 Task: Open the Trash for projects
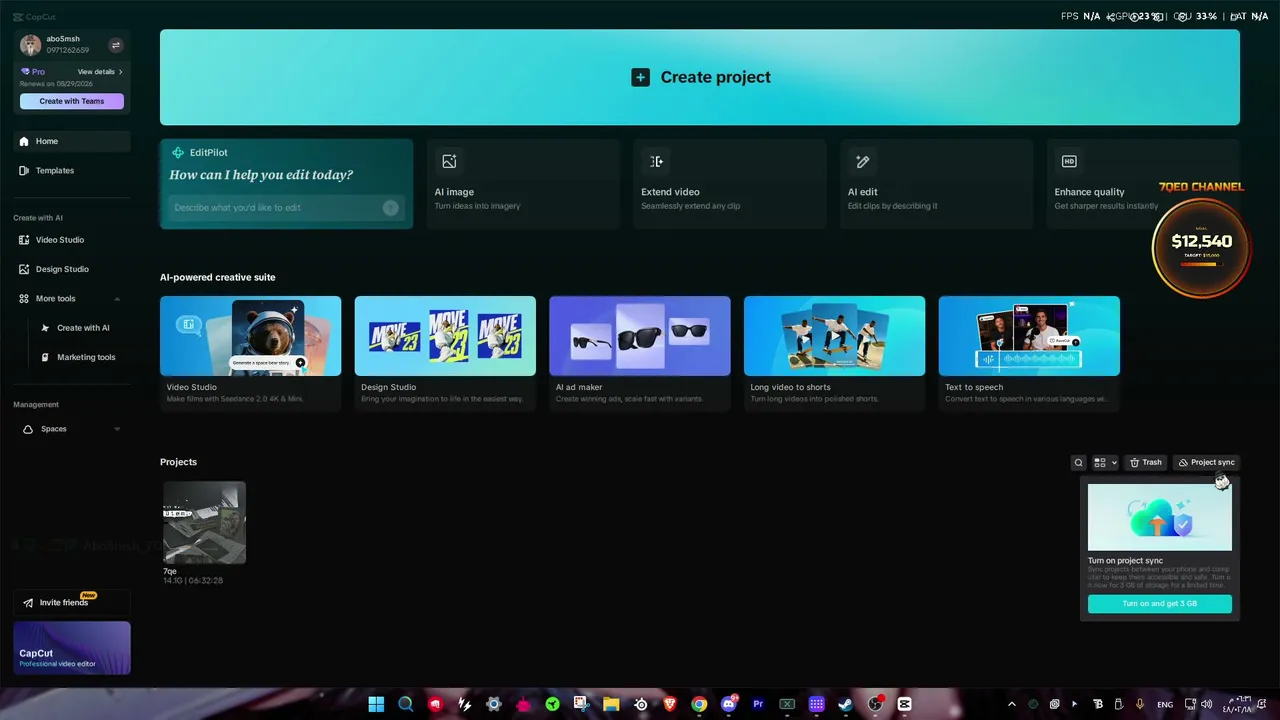[x=1146, y=463]
